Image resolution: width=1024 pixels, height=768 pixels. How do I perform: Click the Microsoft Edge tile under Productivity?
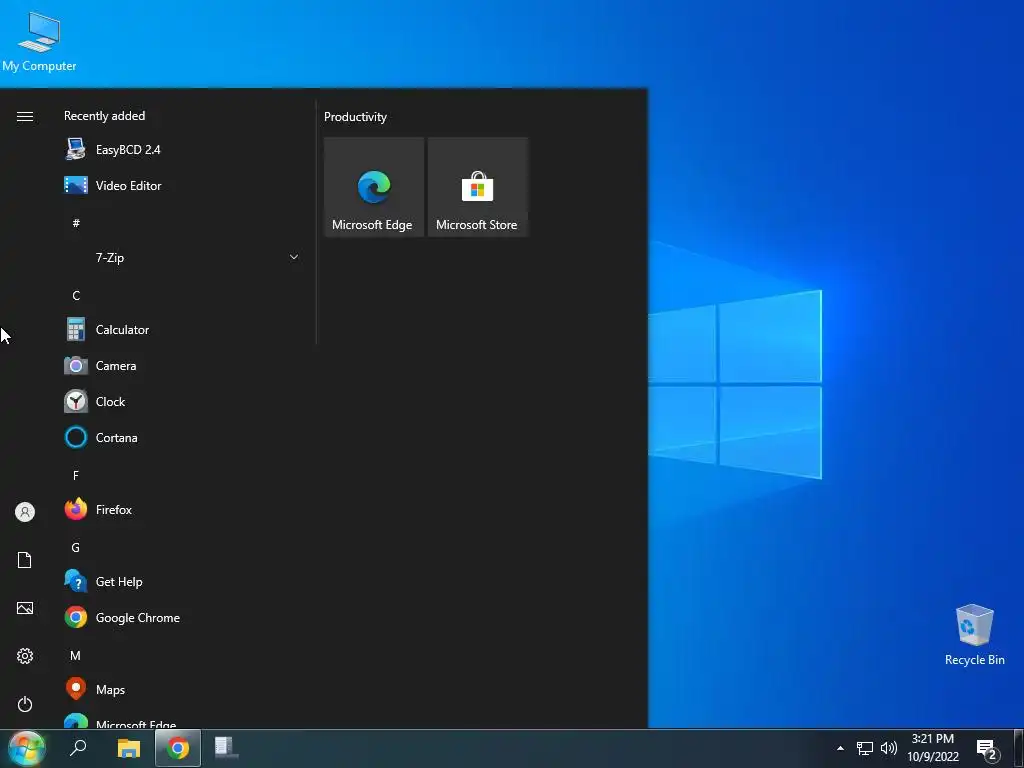374,187
